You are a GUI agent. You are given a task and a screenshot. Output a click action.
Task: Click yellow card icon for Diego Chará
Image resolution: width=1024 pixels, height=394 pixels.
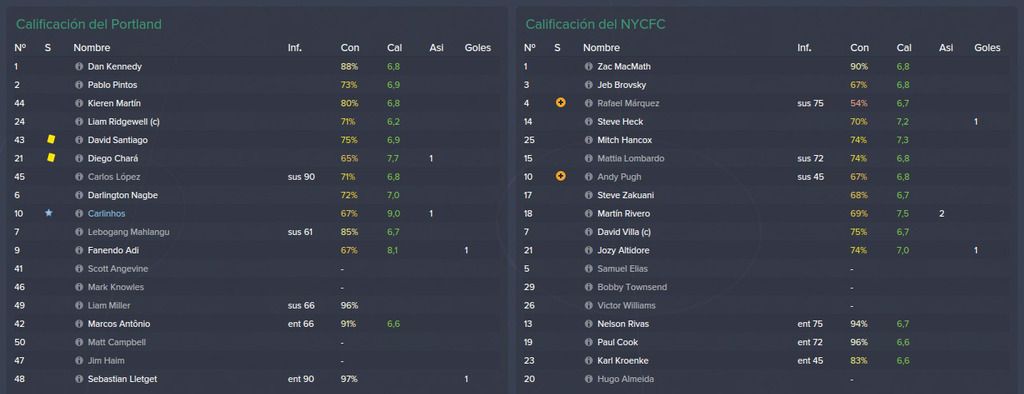tap(51, 158)
